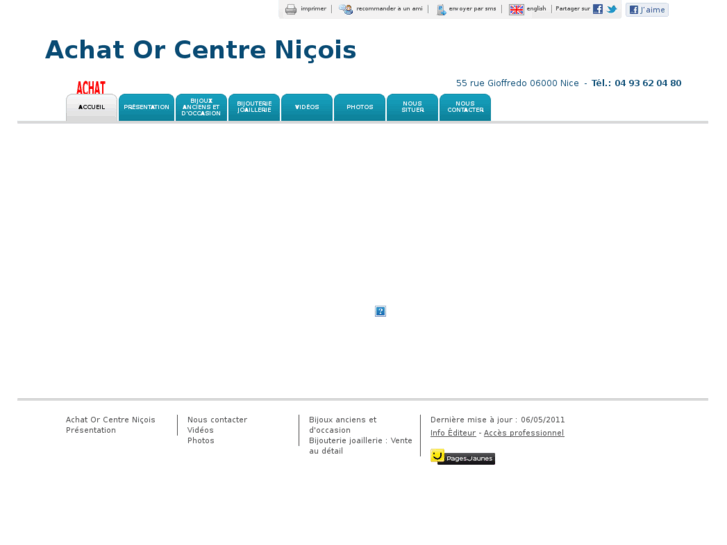Click the printer icon
Screen dimensions: 727x545
(x=291, y=9)
